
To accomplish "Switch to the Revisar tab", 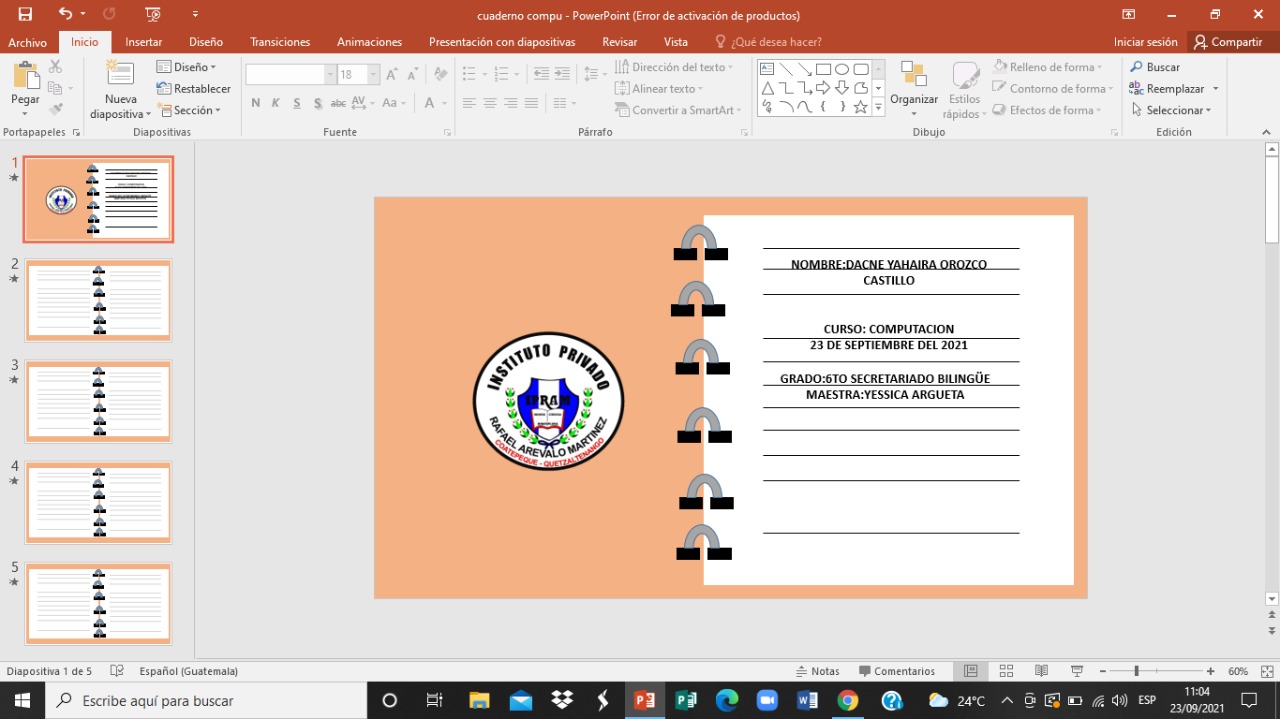I will click(620, 42).
